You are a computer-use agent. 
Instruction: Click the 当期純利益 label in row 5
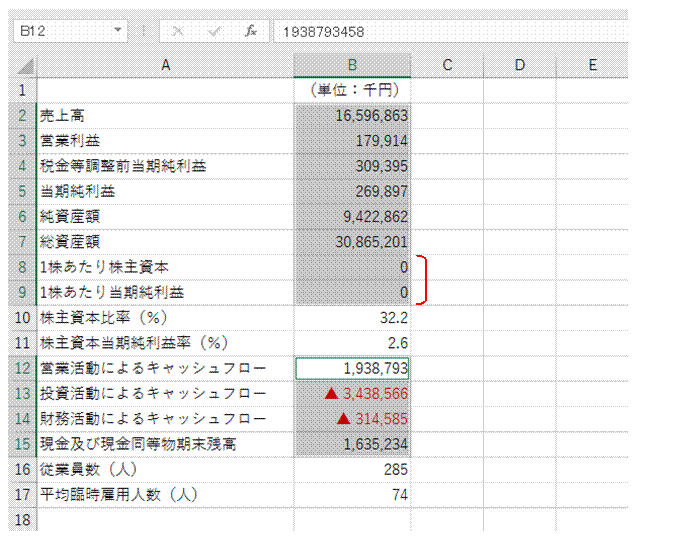(x=165, y=191)
